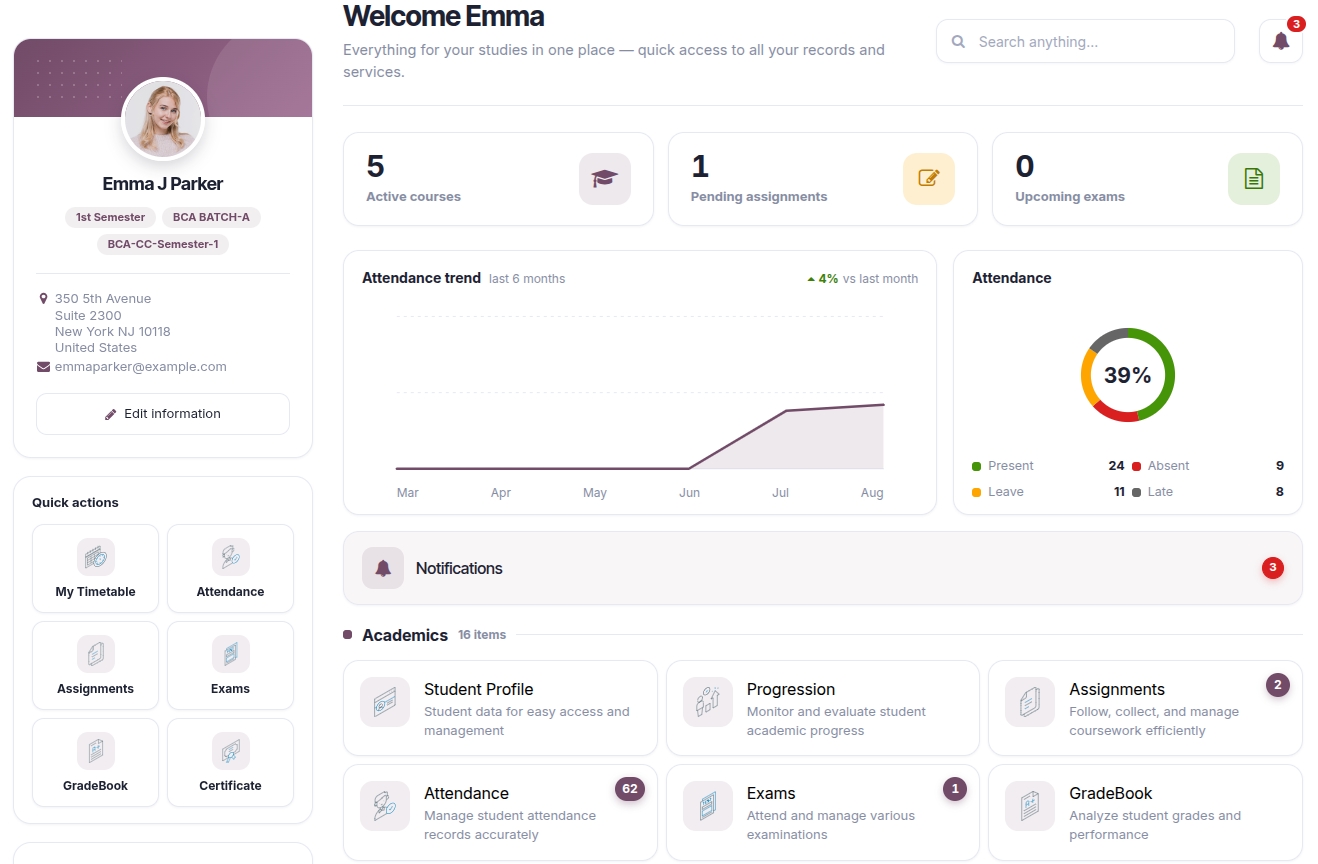Click the emmaparker@example.com email

(x=141, y=367)
